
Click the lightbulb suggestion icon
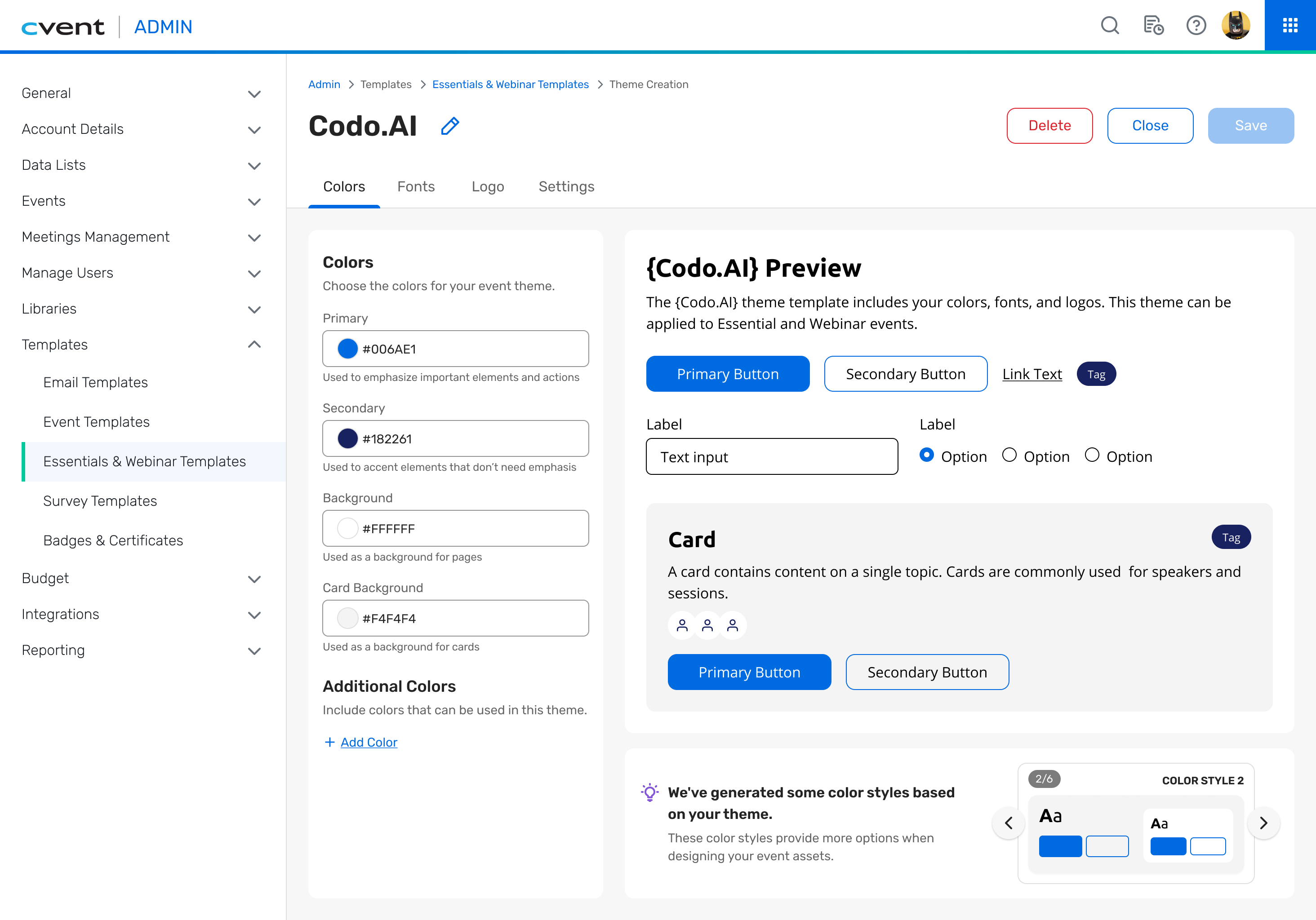[x=649, y=792]
